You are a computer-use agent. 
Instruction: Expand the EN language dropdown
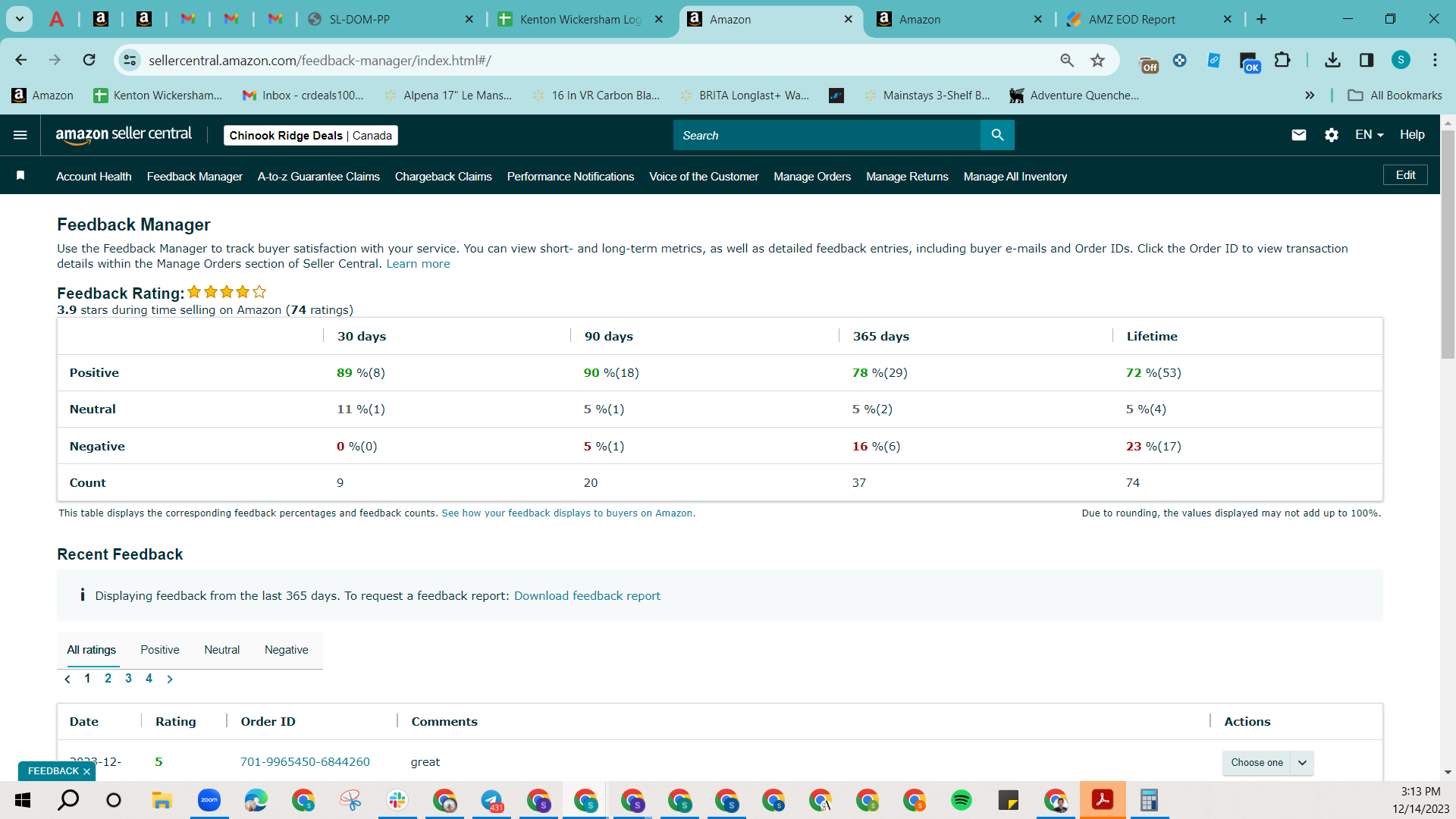(x=1370, y=135)
